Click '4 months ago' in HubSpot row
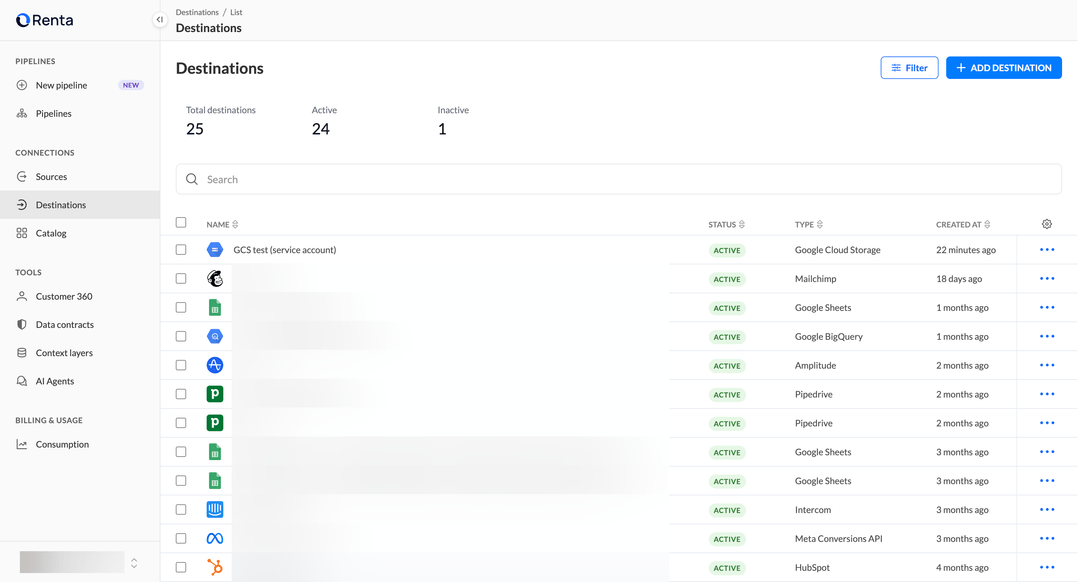 pos(962,568)
